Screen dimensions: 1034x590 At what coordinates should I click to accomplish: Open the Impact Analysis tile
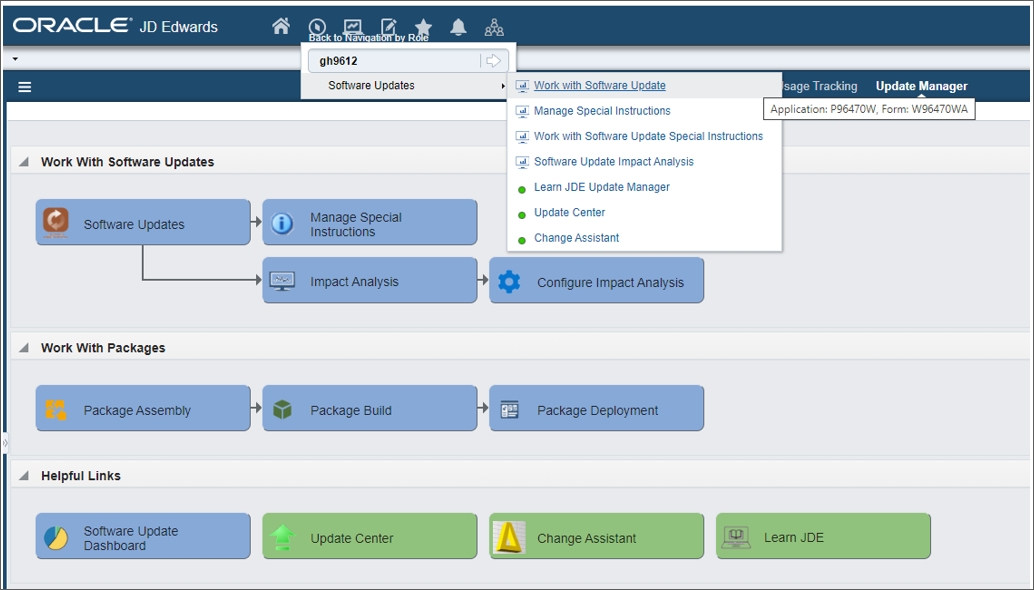[x=370, y=280]
